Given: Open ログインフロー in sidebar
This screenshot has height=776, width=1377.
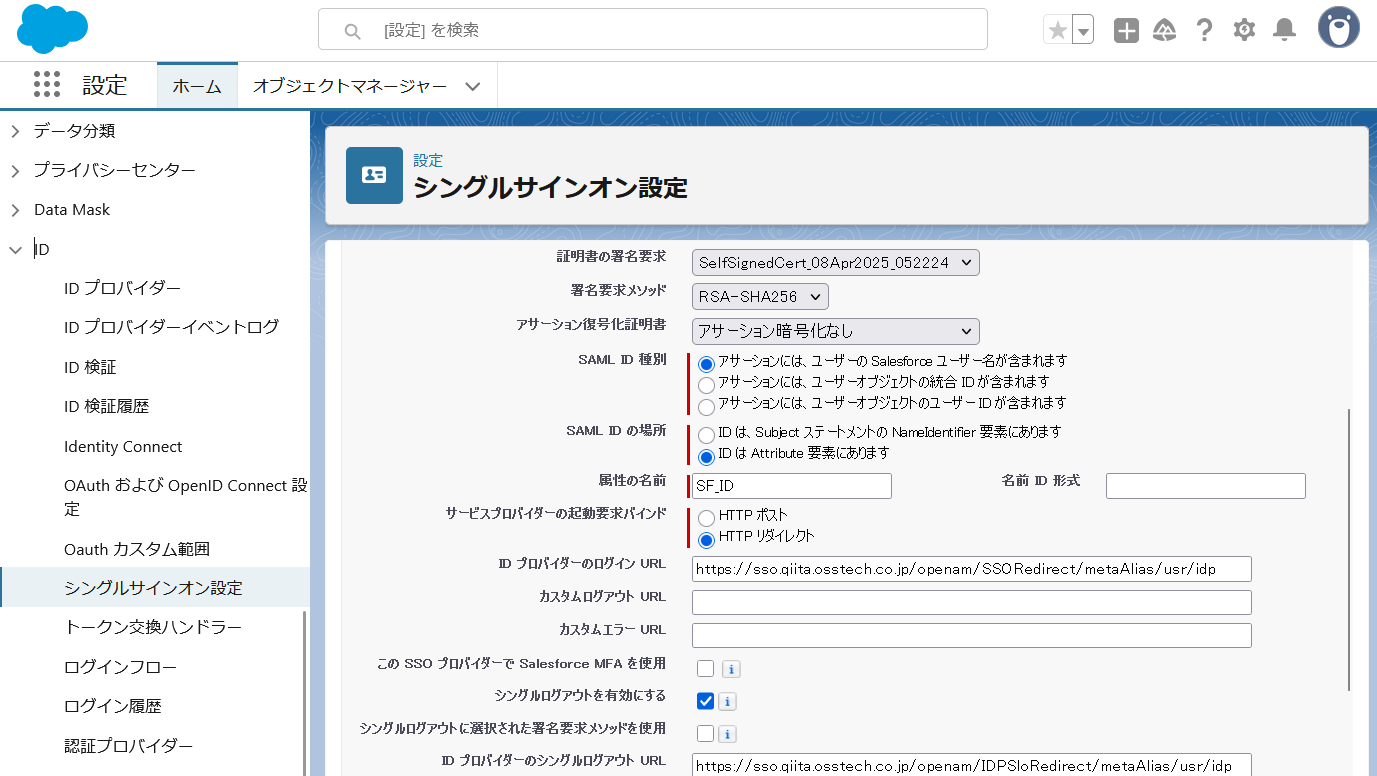Looking at the screenshot, I should click(x=120, y=667).
